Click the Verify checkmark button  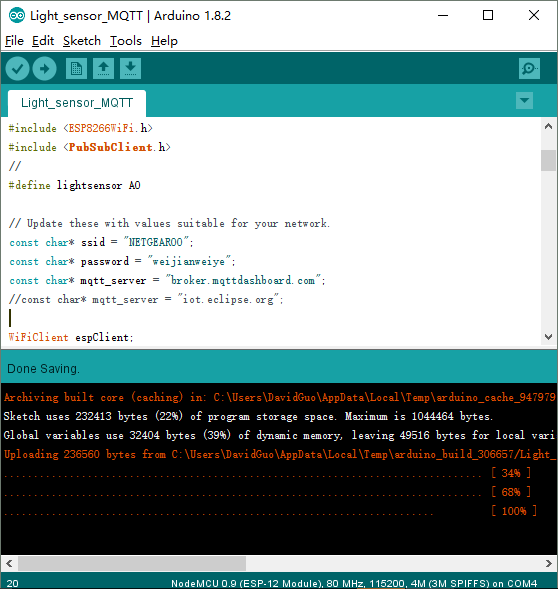click(17, 69)
